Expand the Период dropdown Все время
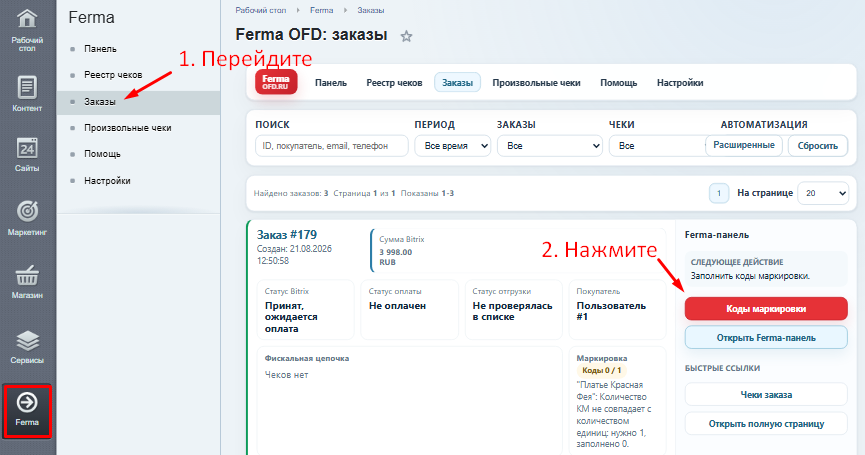The width and height of the screenshot is (865, 455). (452, 146)
